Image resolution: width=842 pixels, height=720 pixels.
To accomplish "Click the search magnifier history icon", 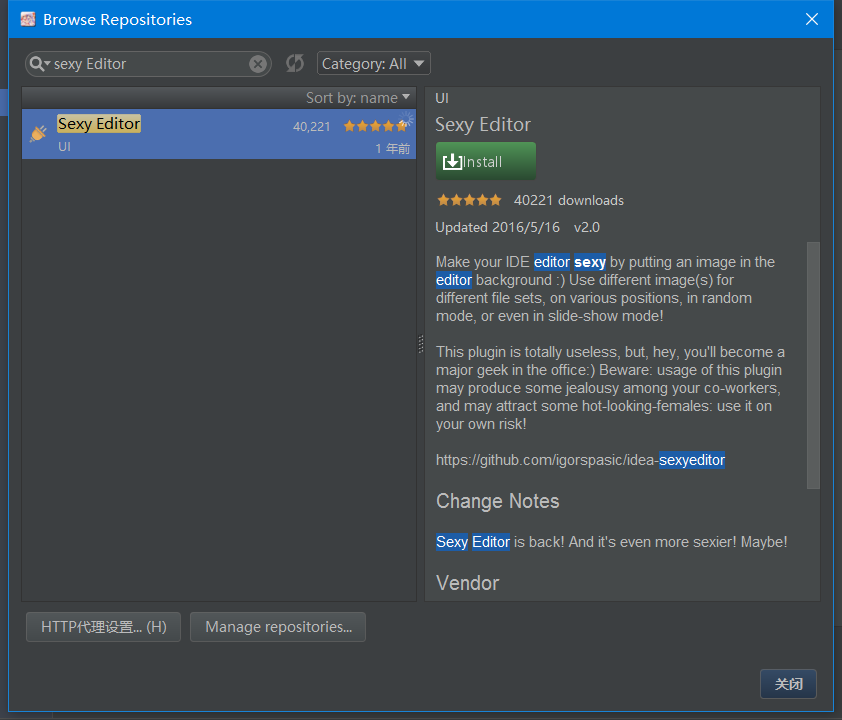I will click(39, 64).
